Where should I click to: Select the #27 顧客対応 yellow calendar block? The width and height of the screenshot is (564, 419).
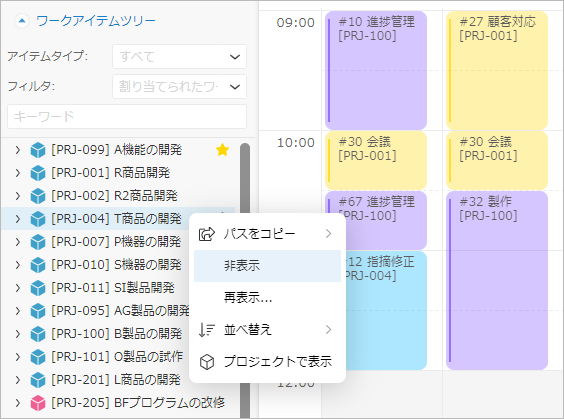[497, 70]
